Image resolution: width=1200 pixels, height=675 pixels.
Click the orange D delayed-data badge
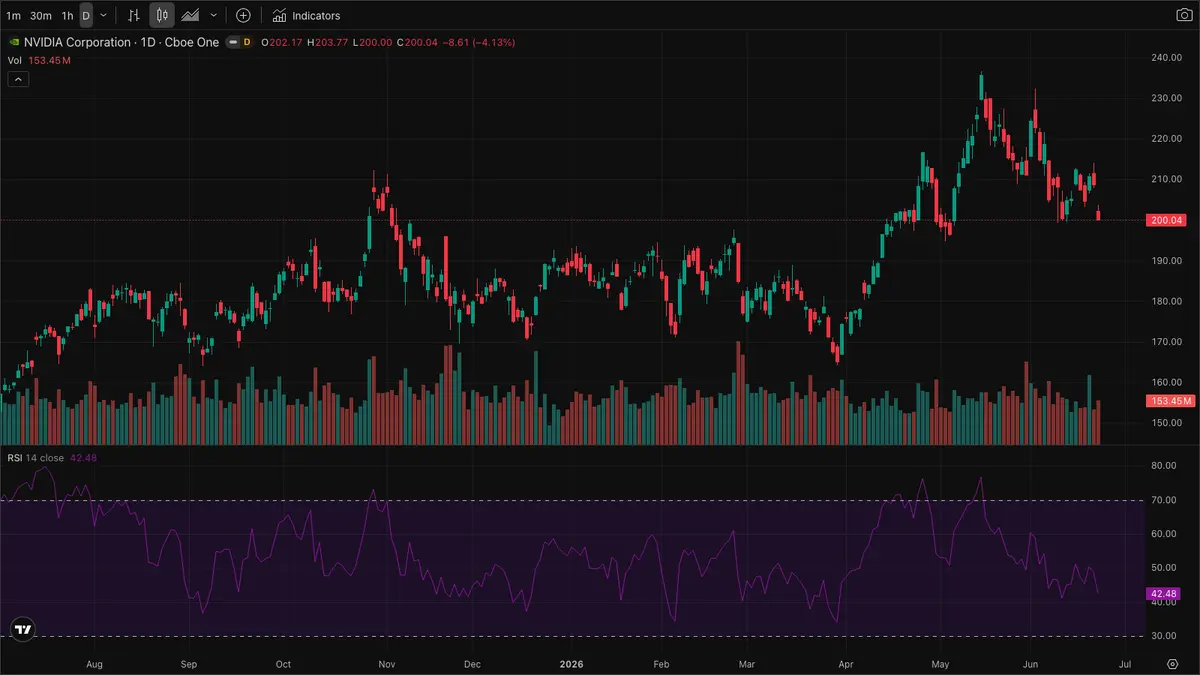(246, 43)
